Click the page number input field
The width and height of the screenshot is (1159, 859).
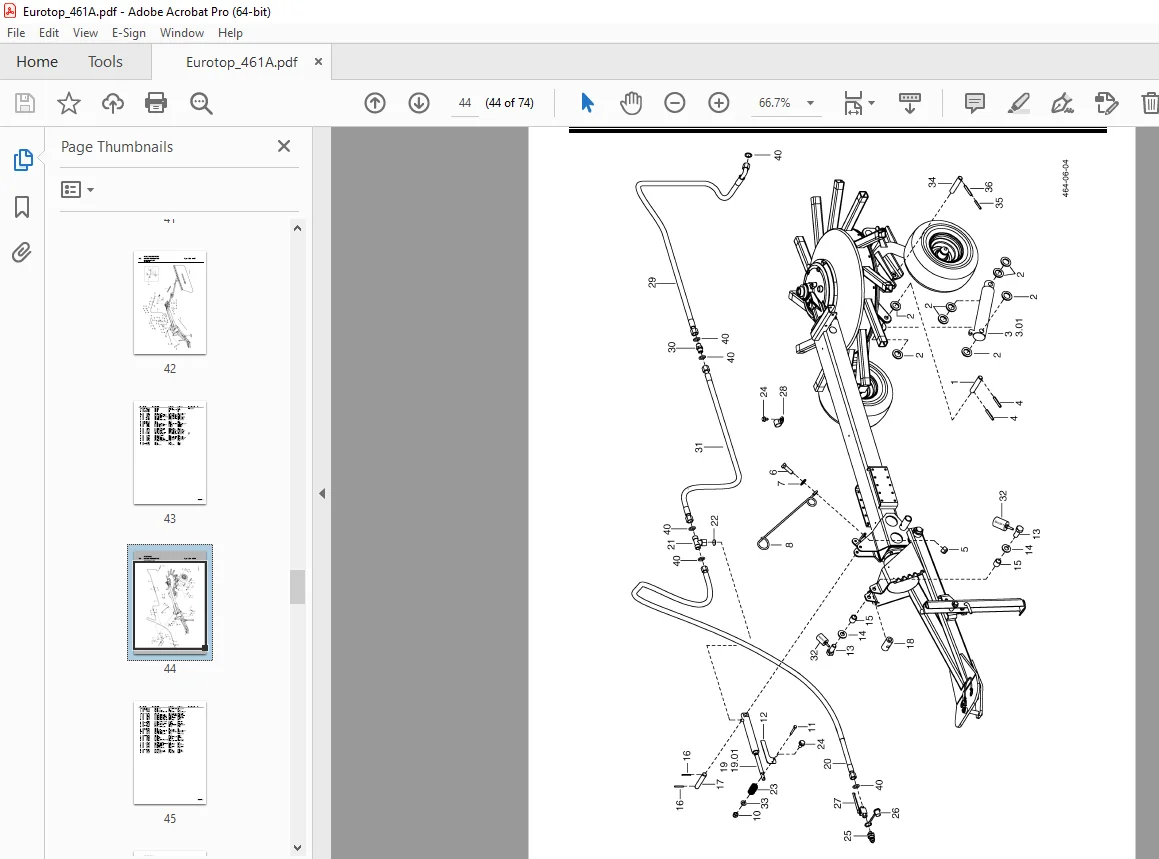[465, 103]
